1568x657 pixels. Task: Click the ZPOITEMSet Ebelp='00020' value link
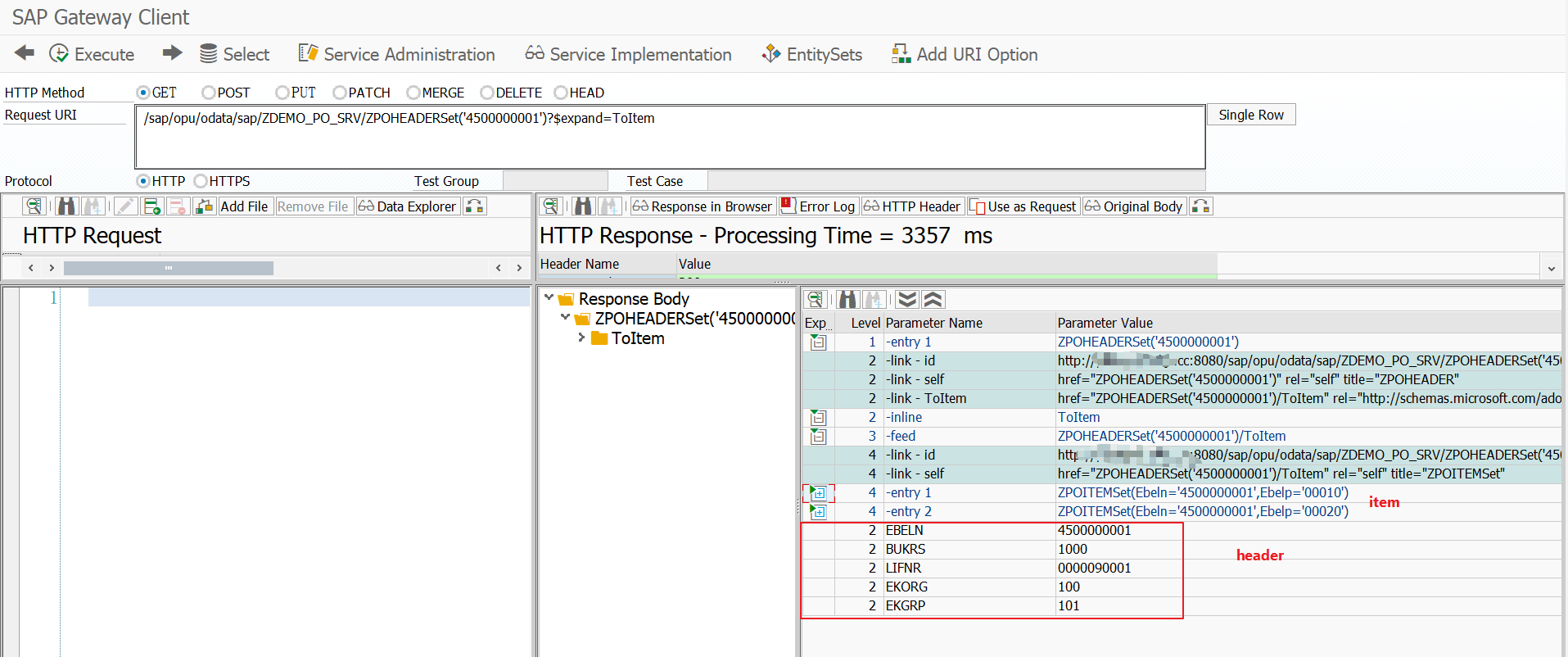point(1203,511)
